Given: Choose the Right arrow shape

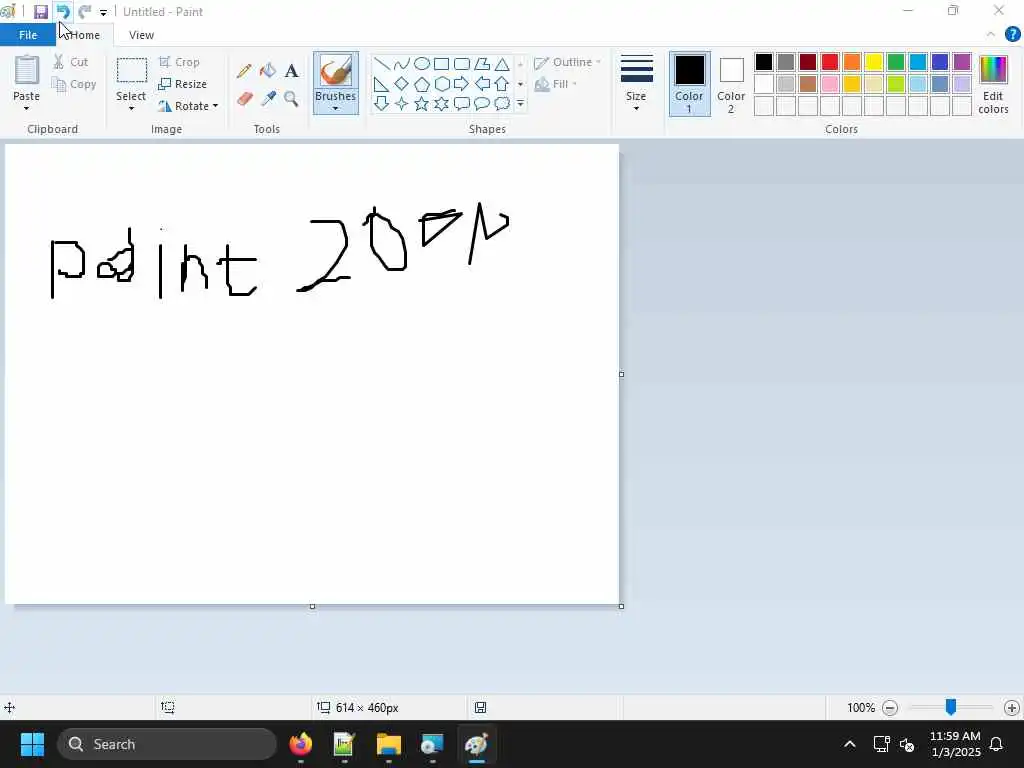Looking at the screenshot, I should pyautogui.click(x=462, y=84).
